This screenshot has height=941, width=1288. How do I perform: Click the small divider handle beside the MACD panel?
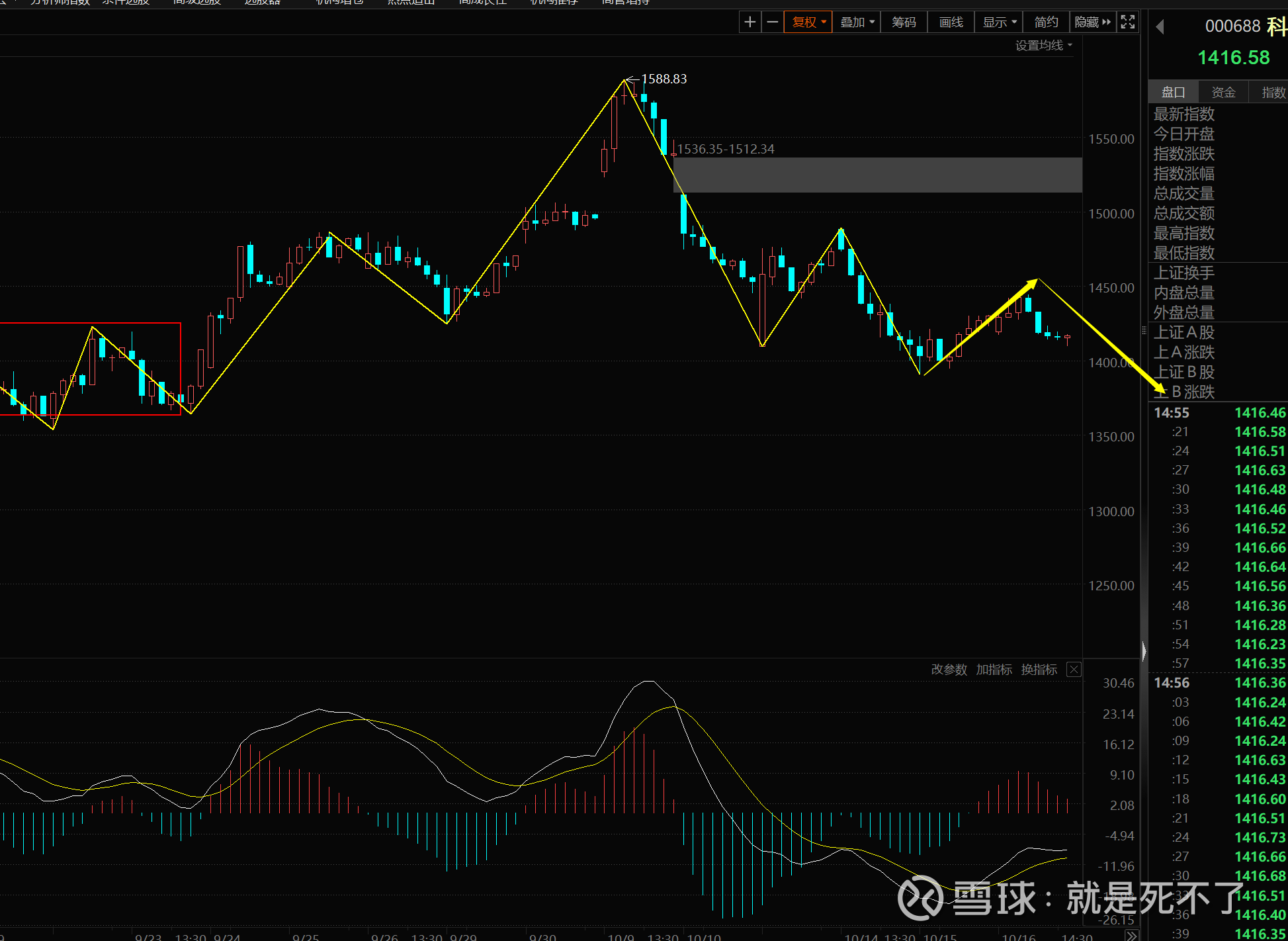point(1144,652)
